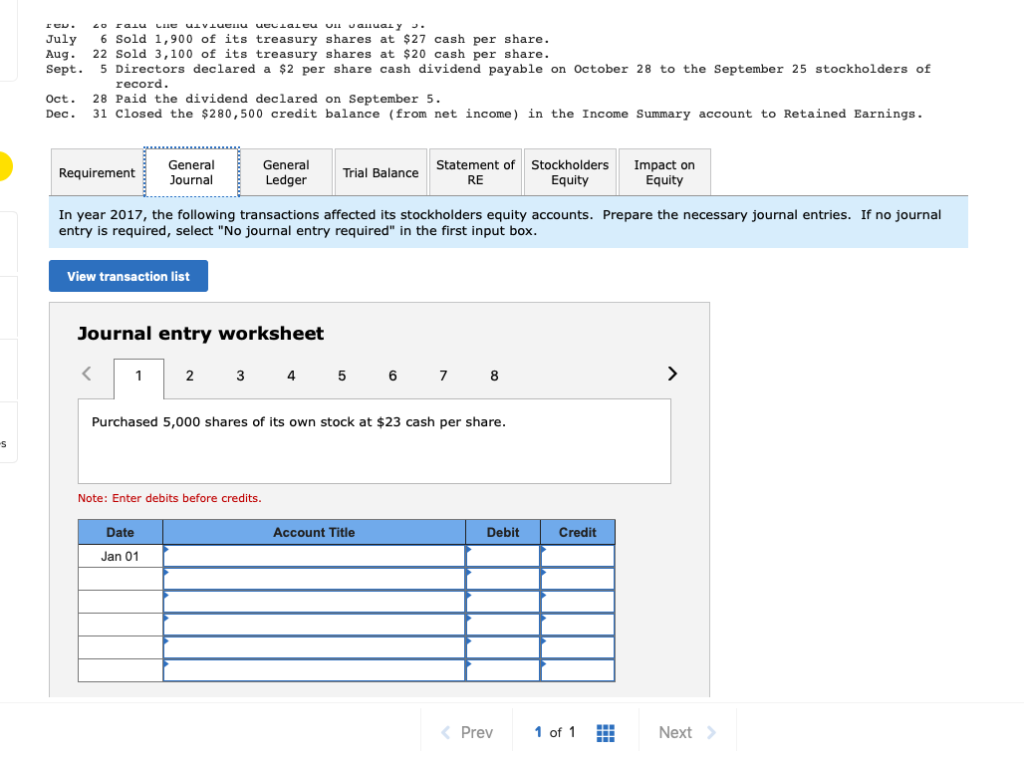Click the Debit field in fifth row
Screen dimensions: 1024x761
pyautogui.click(x=503, y=648)
